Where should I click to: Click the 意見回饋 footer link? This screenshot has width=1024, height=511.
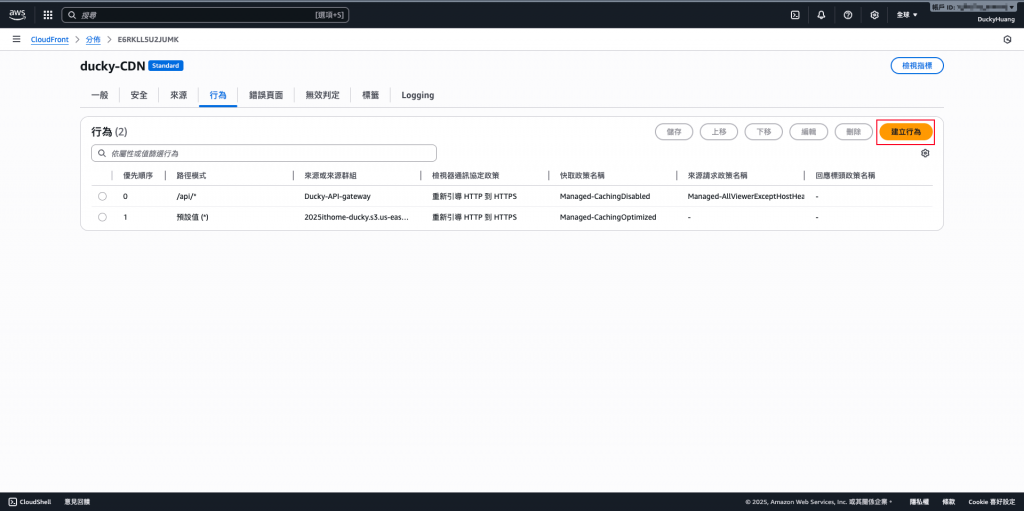pos(77,502)
